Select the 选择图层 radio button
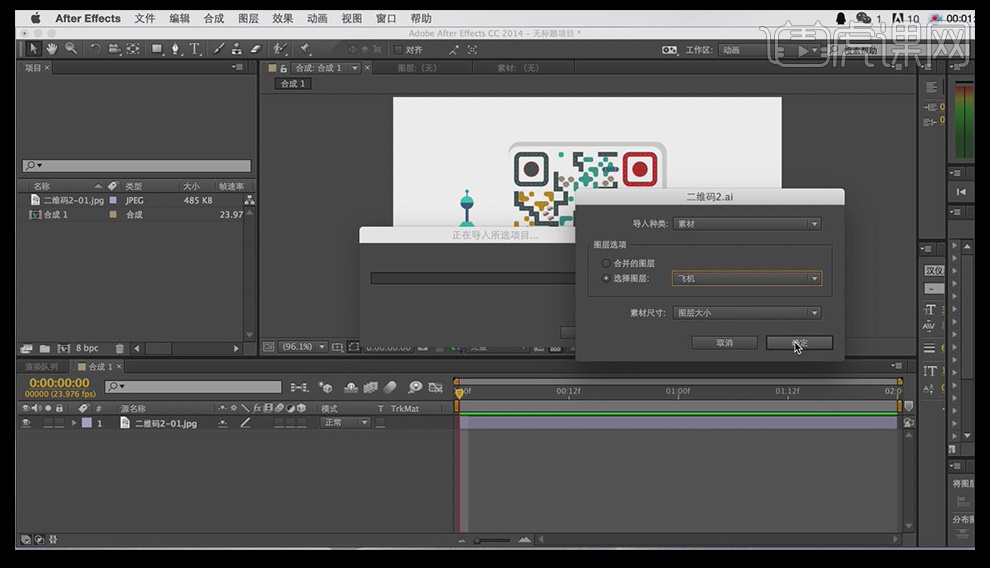Viewport: 990px width, 568px height. click(x=606, y=278)
